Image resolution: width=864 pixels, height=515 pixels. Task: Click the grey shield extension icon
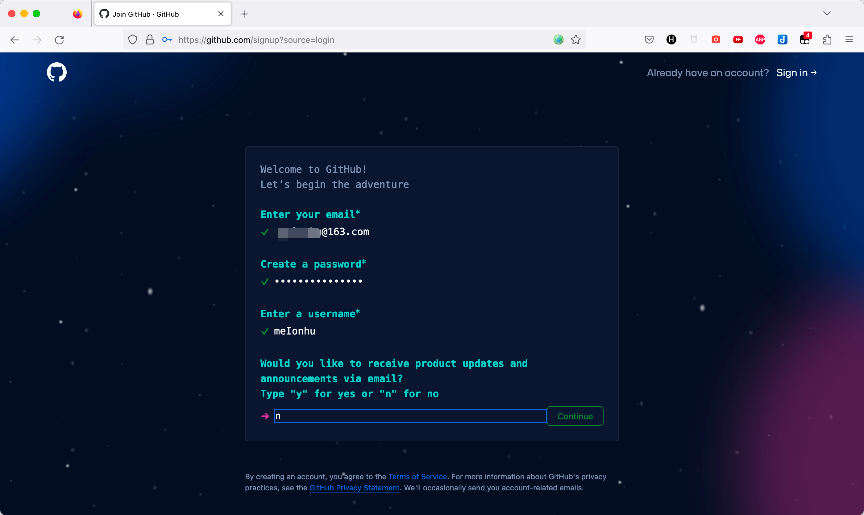[x=694, y=40]
